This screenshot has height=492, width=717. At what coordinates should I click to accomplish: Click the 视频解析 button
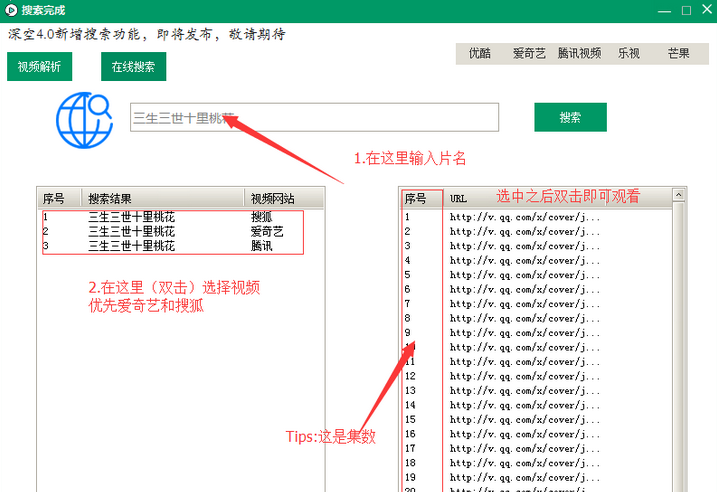click(39, 67)
